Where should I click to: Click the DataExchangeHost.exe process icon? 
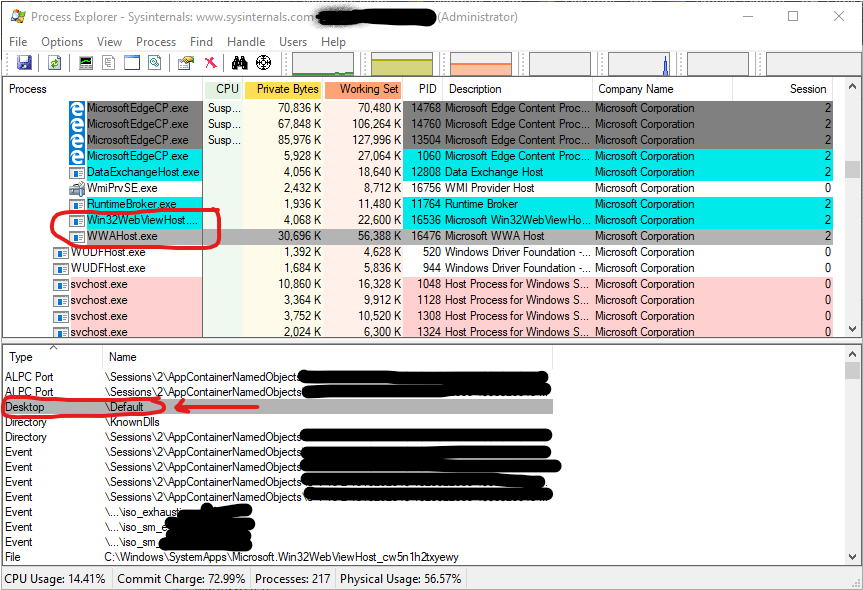click(77, 173)
